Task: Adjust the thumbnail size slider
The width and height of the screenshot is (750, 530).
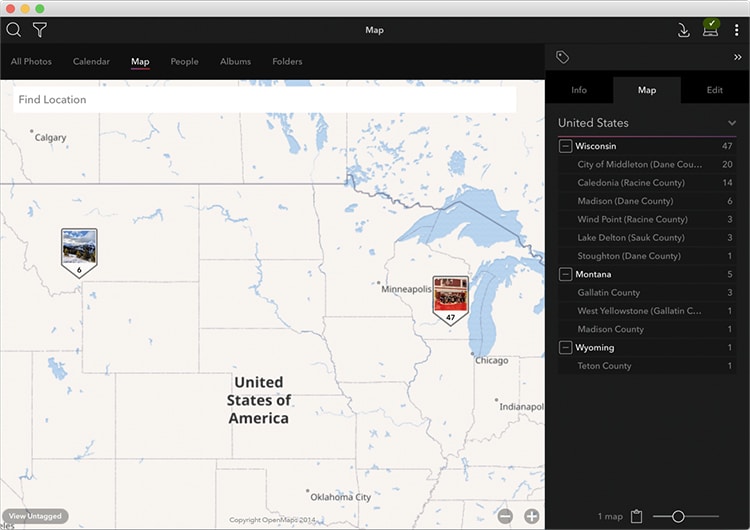Action: 678,516
